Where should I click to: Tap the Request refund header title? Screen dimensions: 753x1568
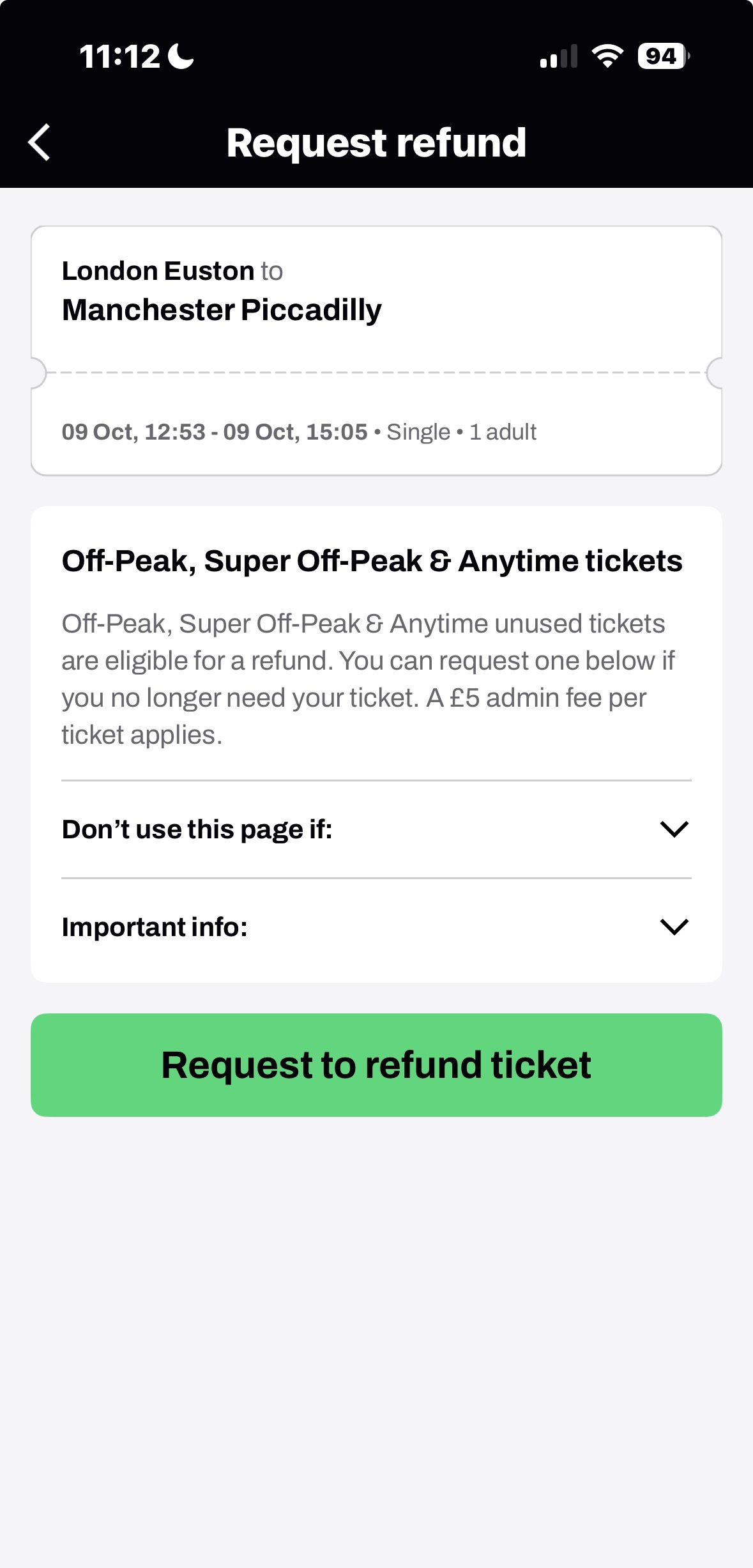[376, 142]
